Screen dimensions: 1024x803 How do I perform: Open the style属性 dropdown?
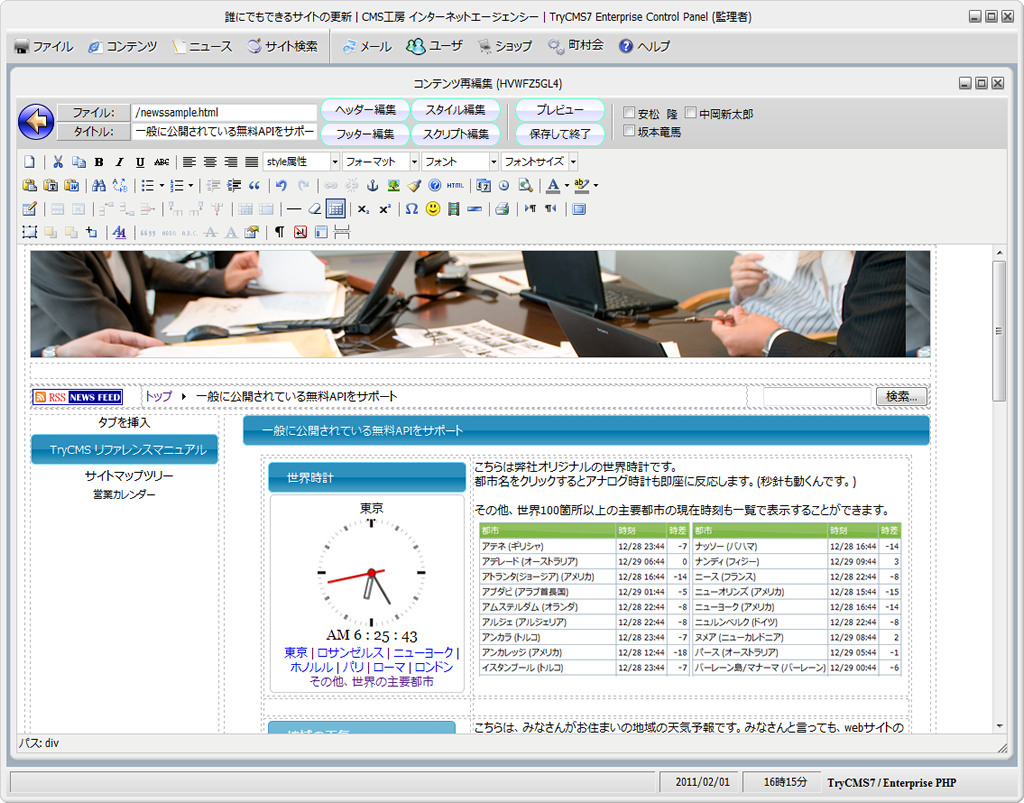point(301,162)
